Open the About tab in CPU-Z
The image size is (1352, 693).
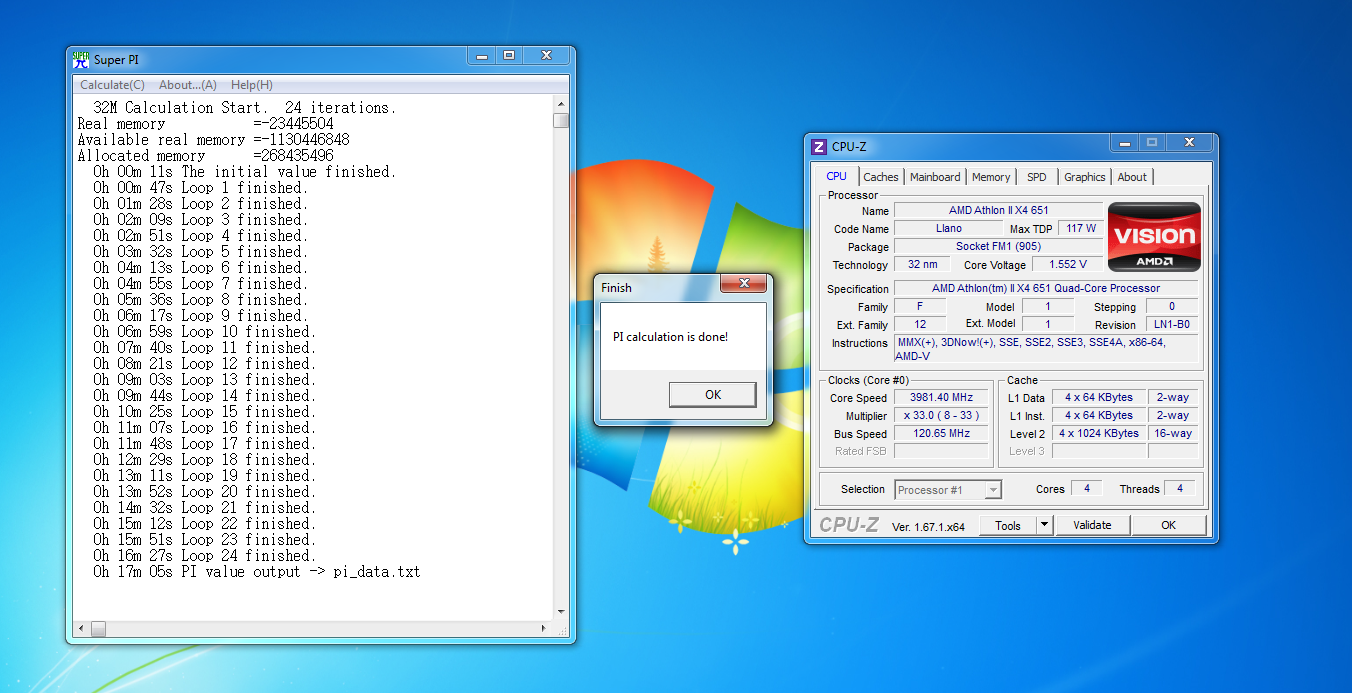(x=1132, y=177)
